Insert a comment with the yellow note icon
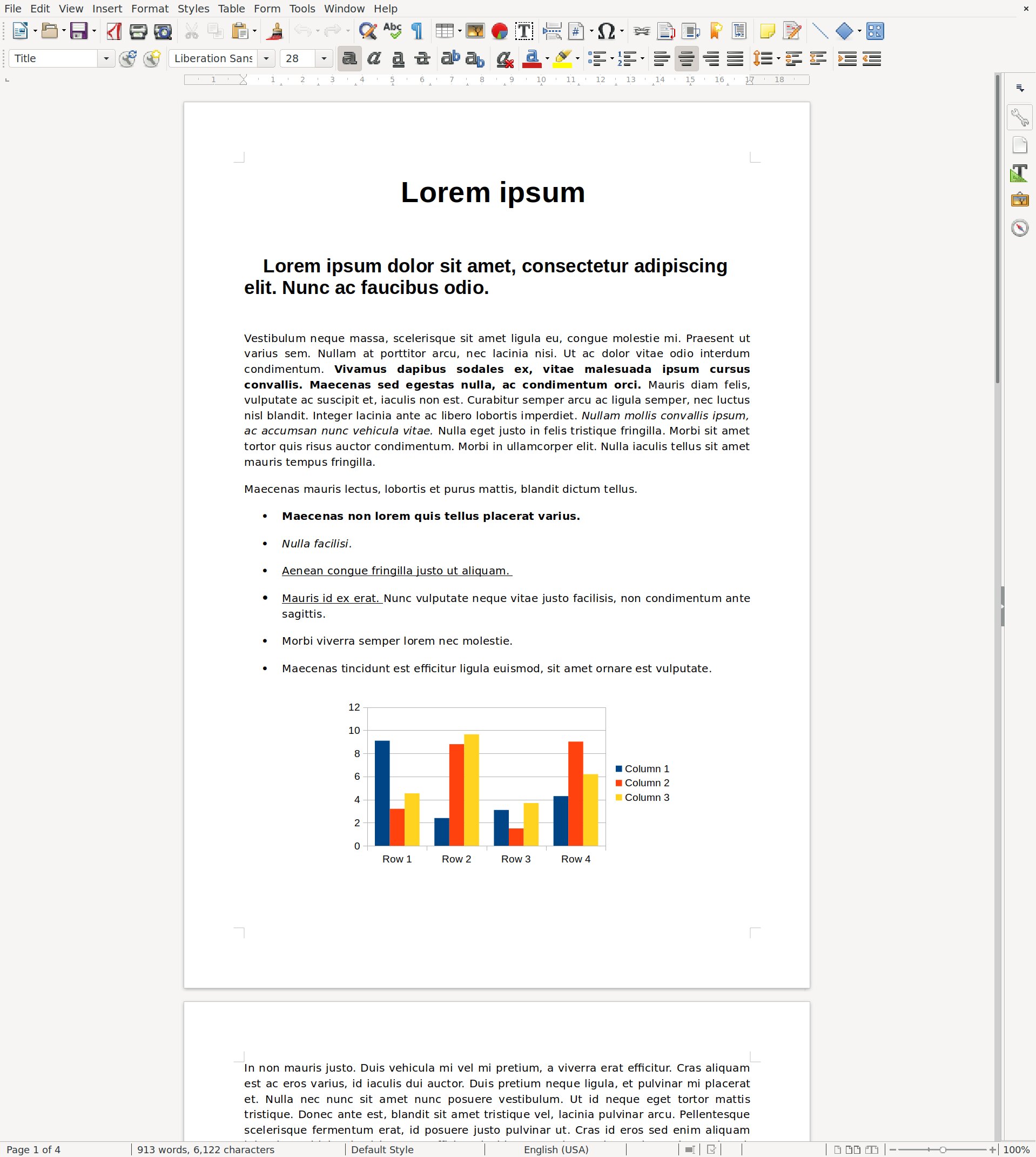The width and height of the screenshot is (1036, 1157). pos(768,31)
